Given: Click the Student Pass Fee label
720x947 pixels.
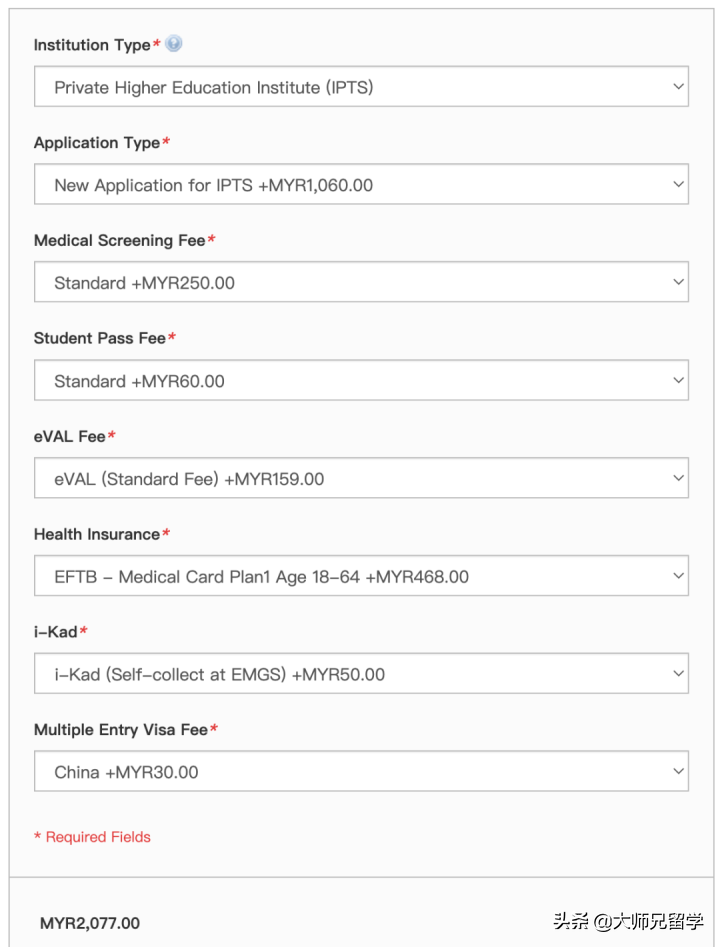Looking at the screenshot, I should [100, 339].
